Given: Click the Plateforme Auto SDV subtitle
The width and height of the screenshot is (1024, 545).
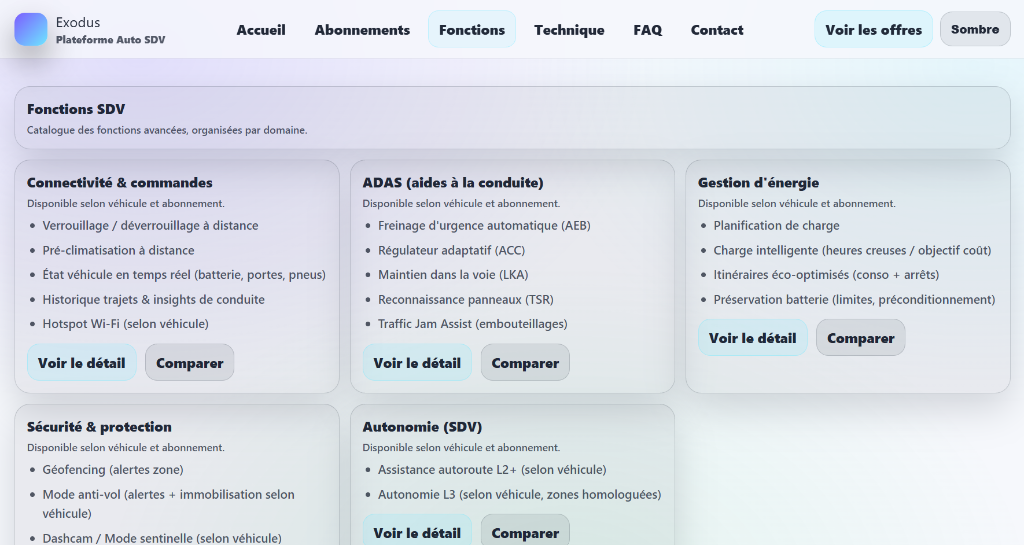Looking at the screenshot, I should (110, 40).
